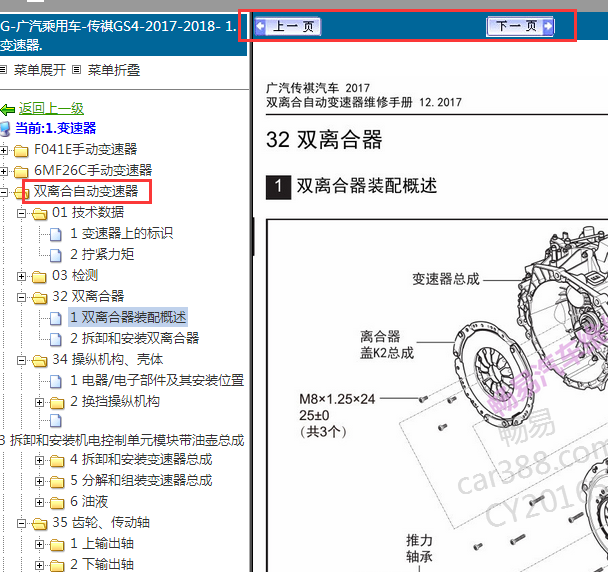Viewport: 608px width, 572px height.
Task: Expand the 2 换挡操纵机构 node
Action: 39,402
